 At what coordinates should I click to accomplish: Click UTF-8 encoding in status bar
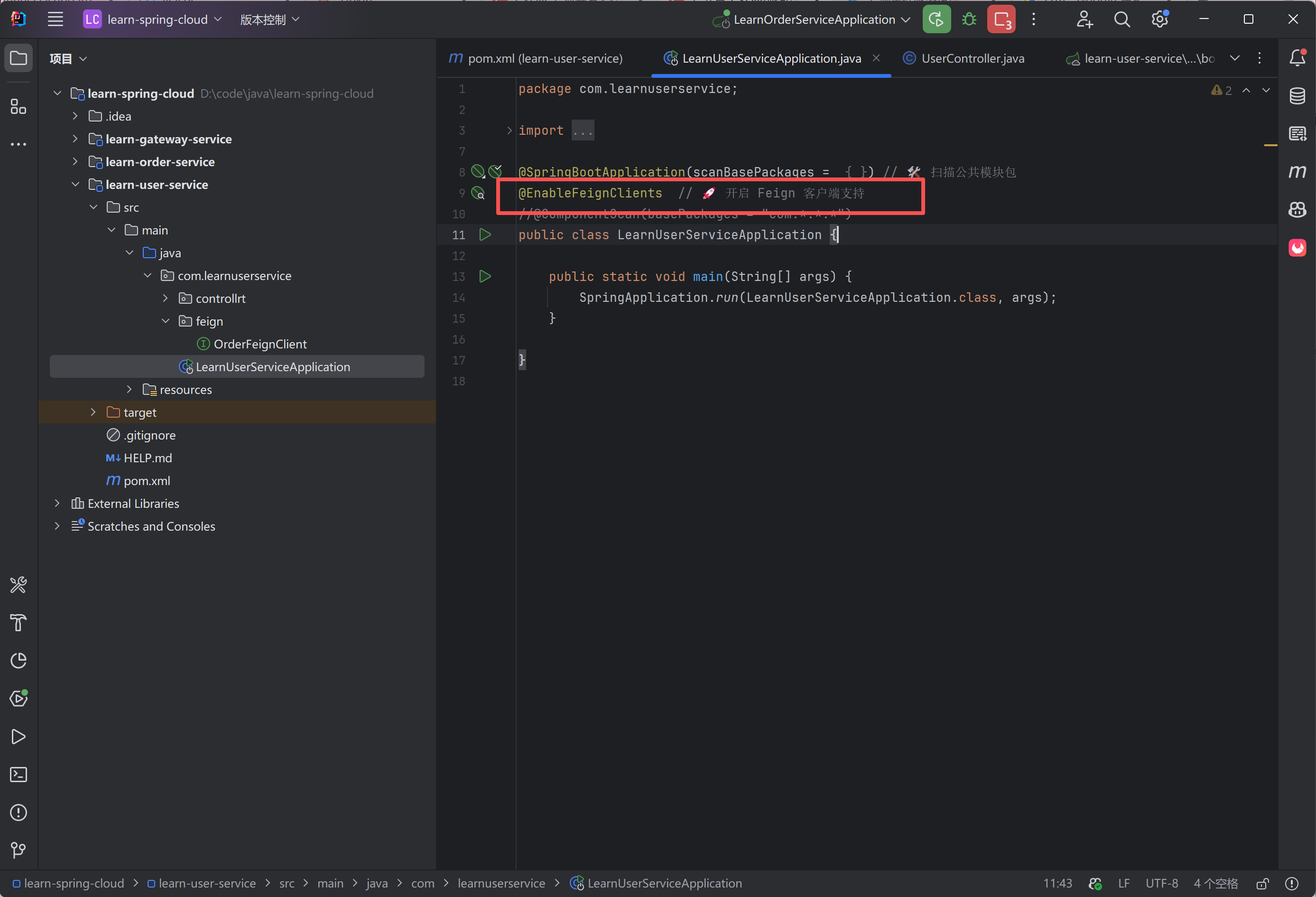tap(1161, 883)
